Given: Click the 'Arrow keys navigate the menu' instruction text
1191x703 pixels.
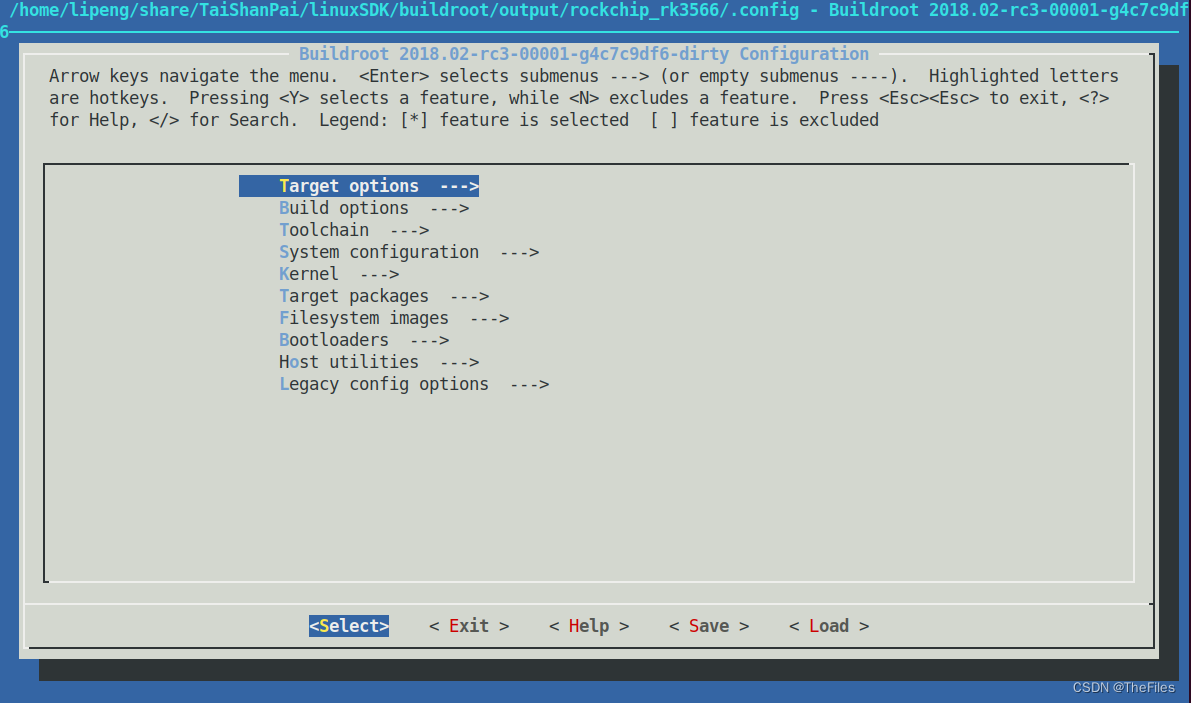Looking at the screenshot, I should click(x=194, y=76).
